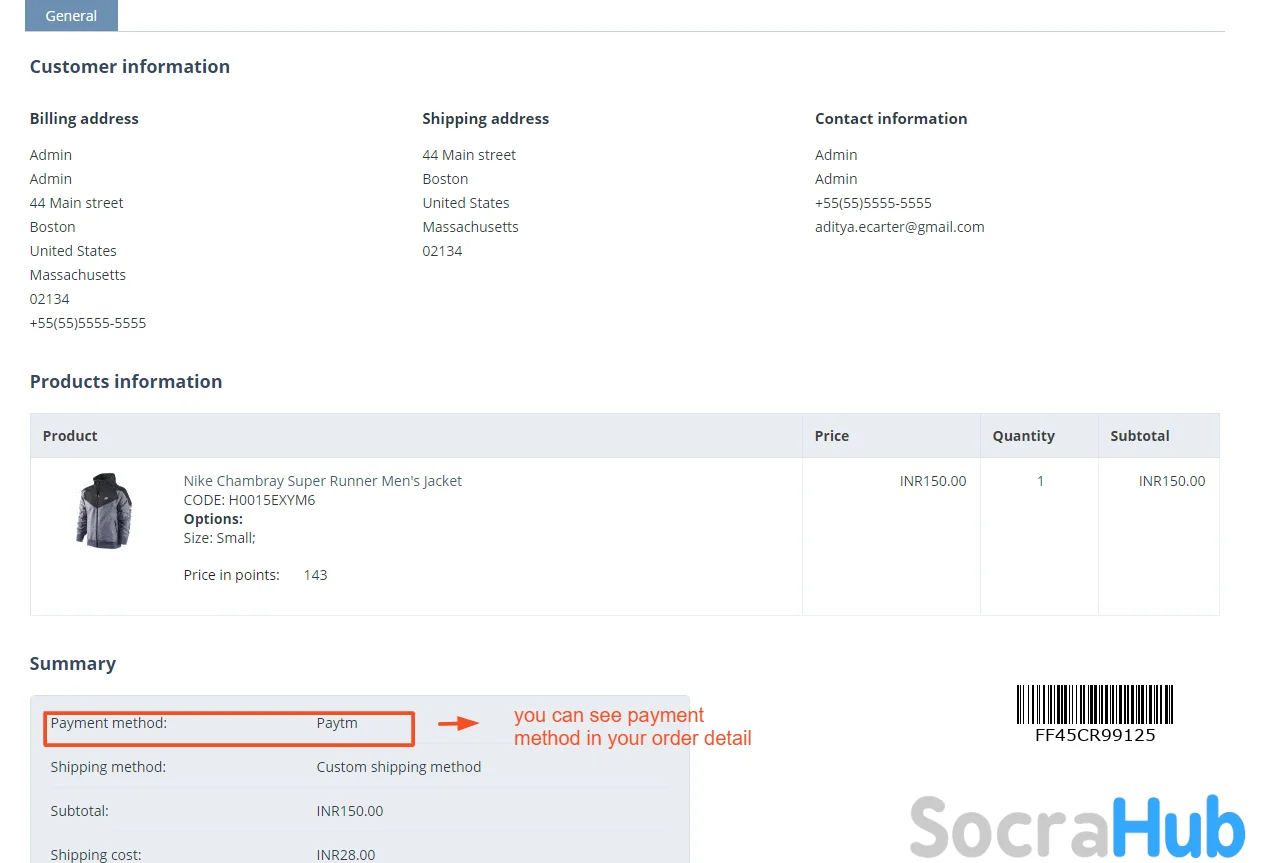1269x863 pixels.
Task: Click the Customer information heading
Action: coord(130,66)
